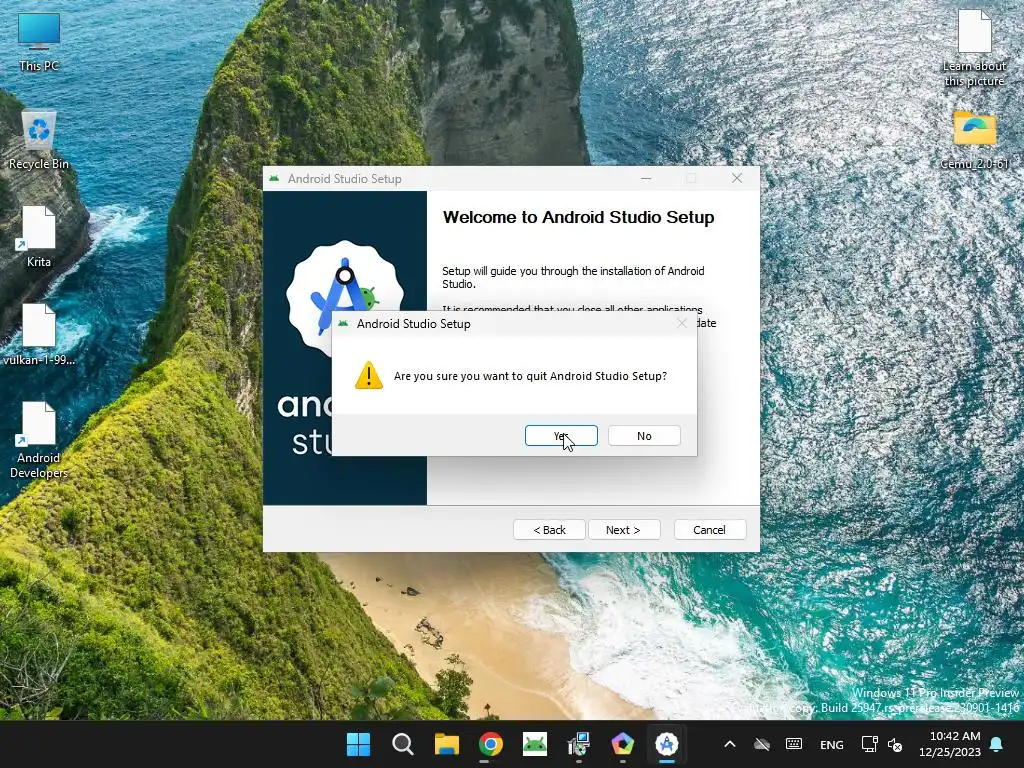
Task: Open the Windows Start menu
Action: (x=358, y=744)
